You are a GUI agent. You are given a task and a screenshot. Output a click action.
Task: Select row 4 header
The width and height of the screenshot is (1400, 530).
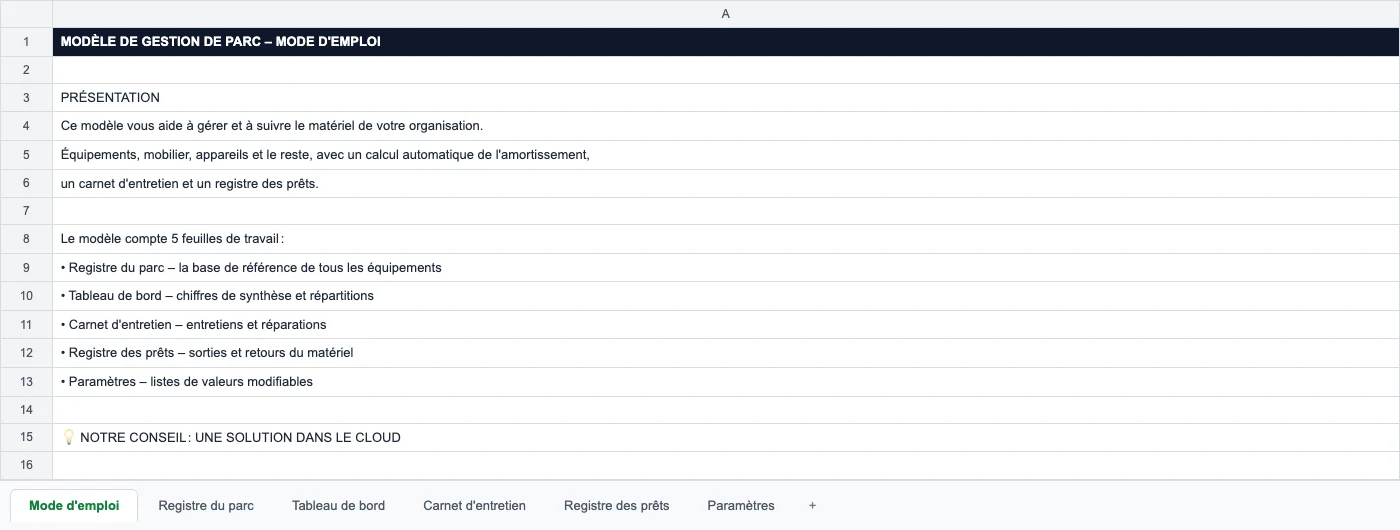[26, 126]
